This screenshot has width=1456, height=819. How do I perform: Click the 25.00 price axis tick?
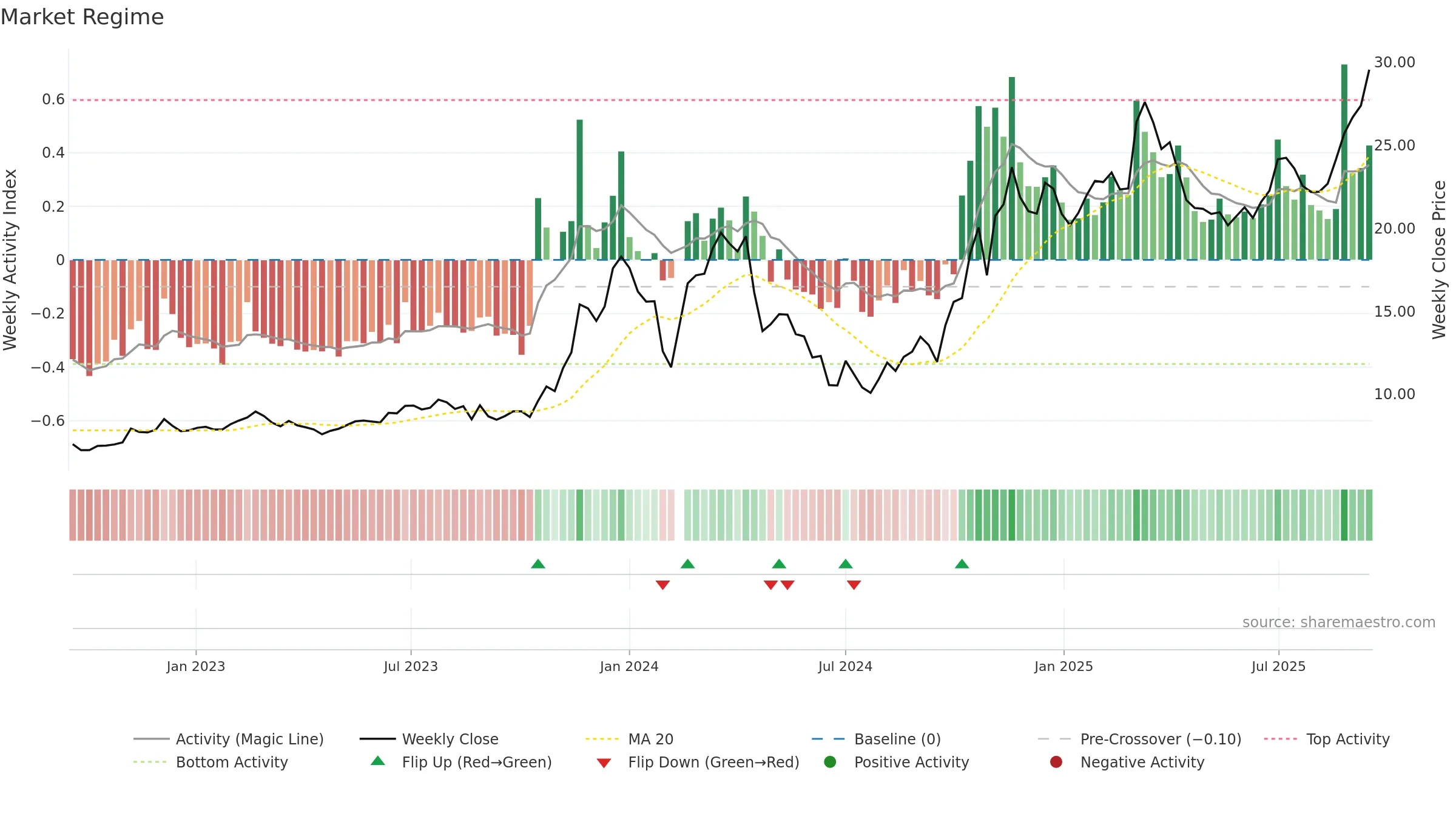1394,146
